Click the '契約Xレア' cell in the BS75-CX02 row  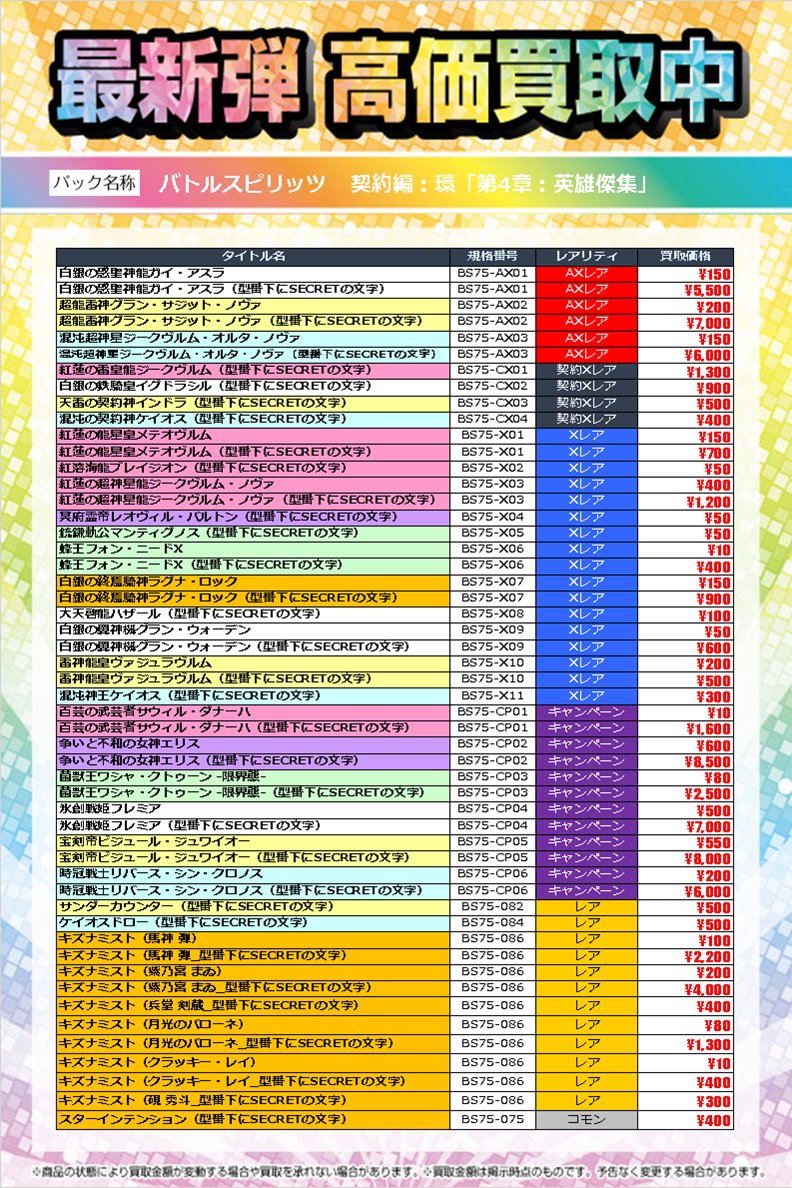pos(586,387)
